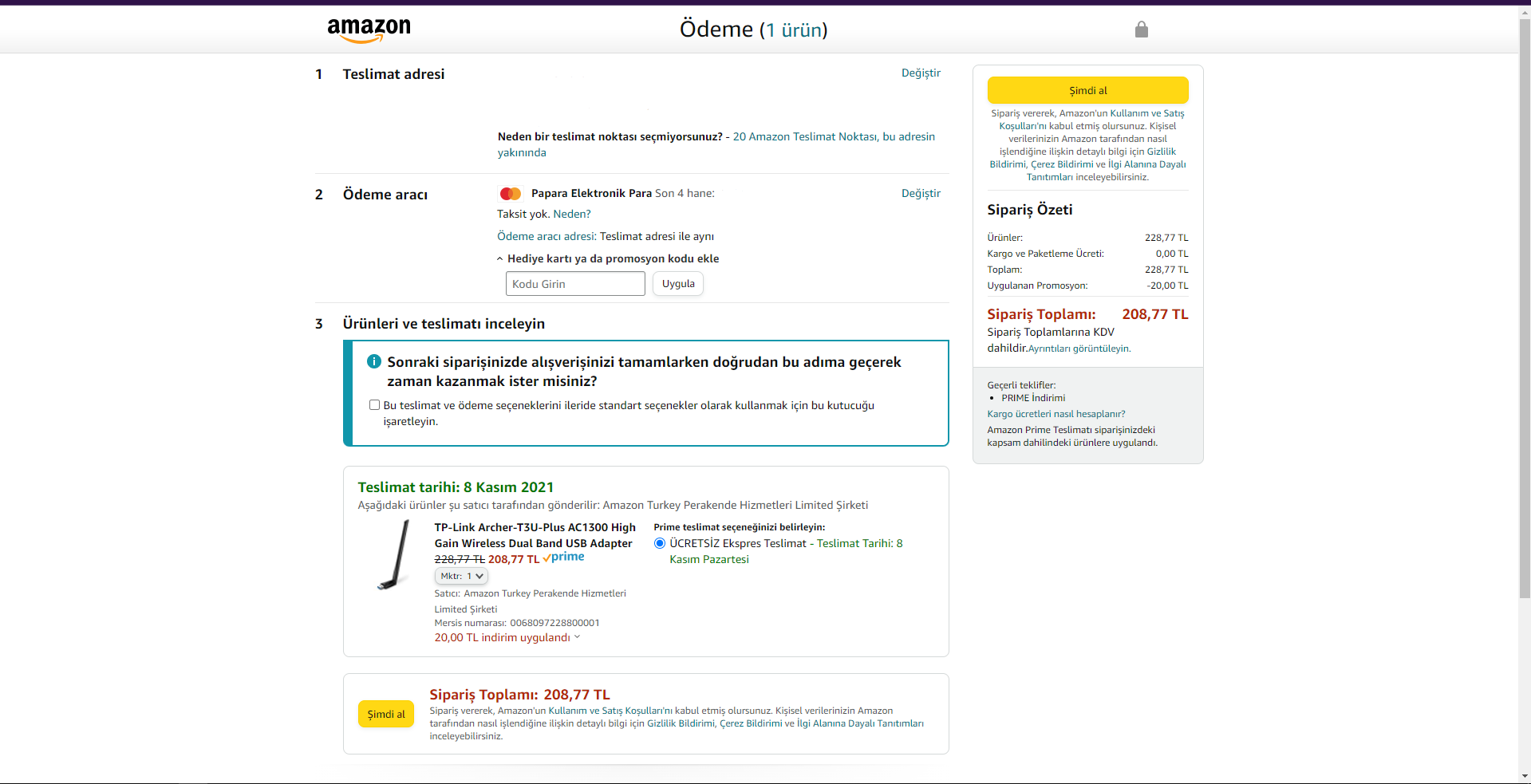
Task: Open Çerez Bildirimi link in the order summary box
Action: [x=1061, y=164]
